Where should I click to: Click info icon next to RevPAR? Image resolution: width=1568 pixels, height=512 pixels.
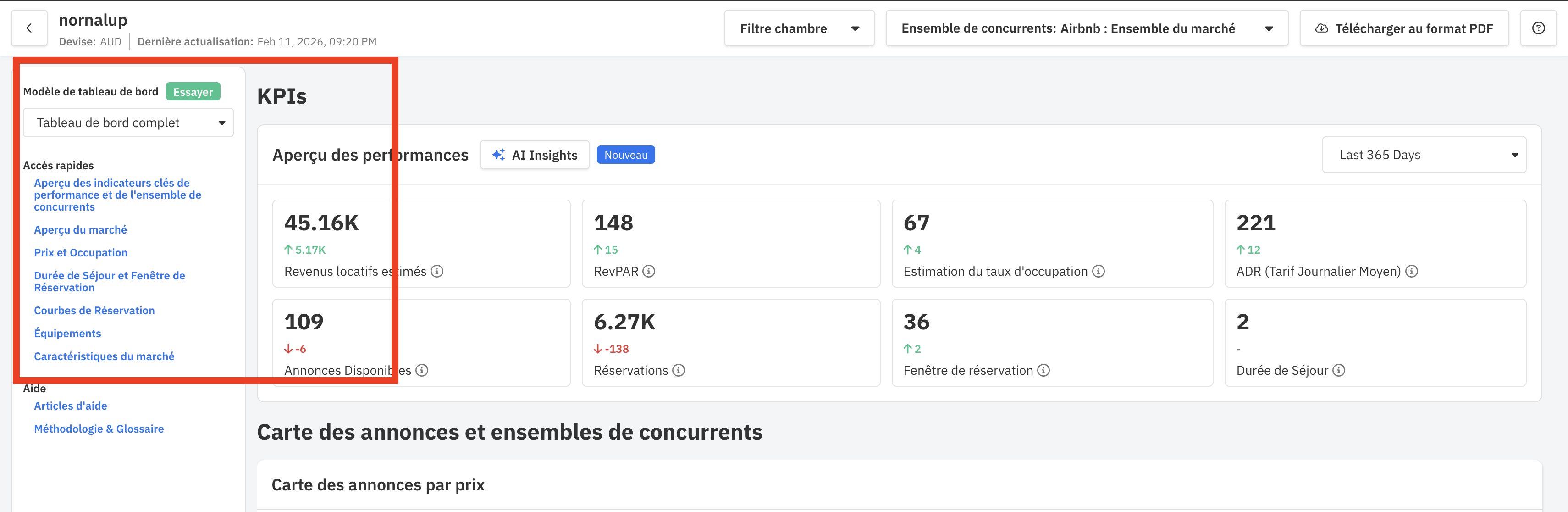click(x=649, y=272)
